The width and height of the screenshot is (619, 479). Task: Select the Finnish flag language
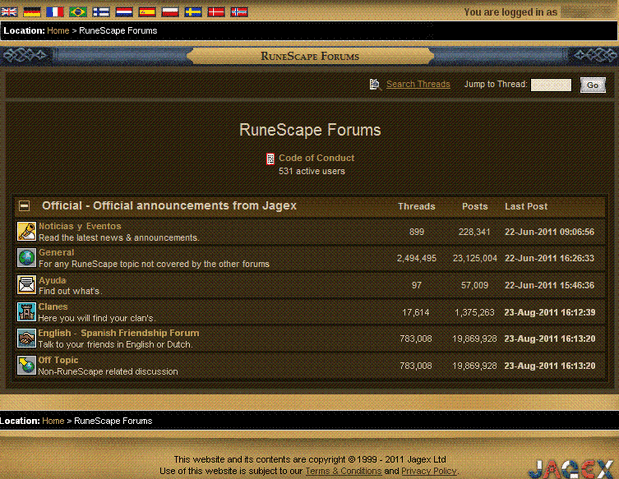tap(101, 12)
